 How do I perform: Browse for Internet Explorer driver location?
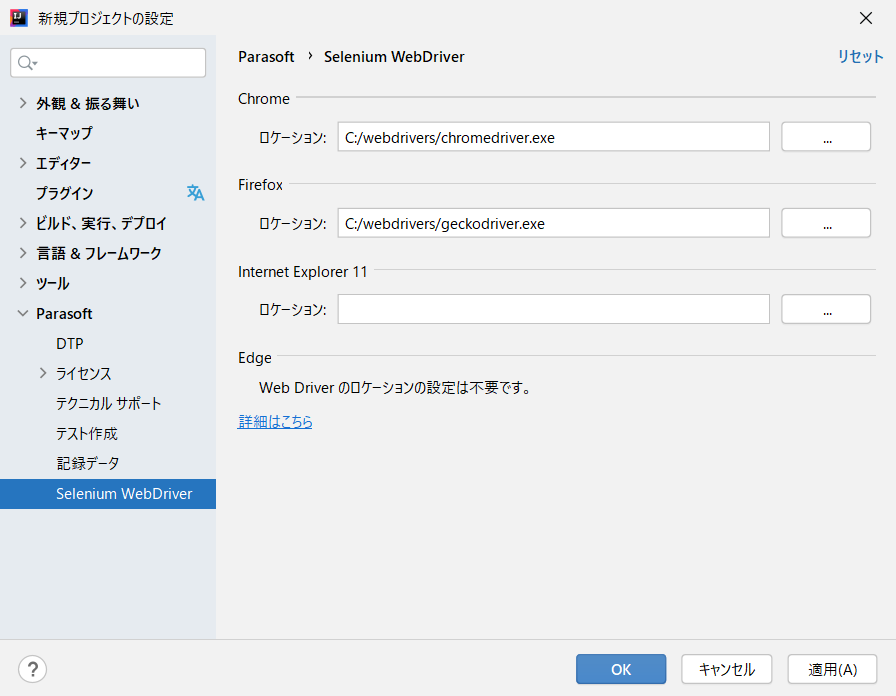tap(826, 309)
